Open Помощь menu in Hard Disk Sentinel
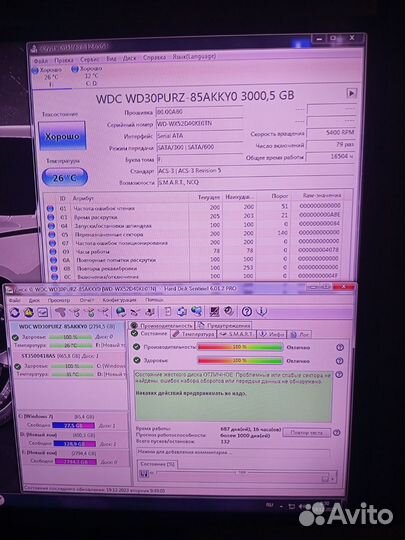405x540 pixels. pos(154,300)
